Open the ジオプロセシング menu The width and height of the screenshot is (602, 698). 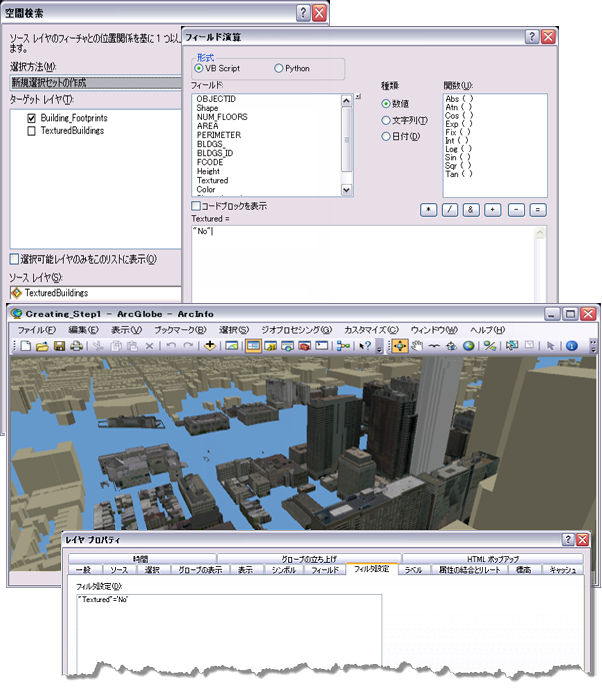click(x=295, y=329)
